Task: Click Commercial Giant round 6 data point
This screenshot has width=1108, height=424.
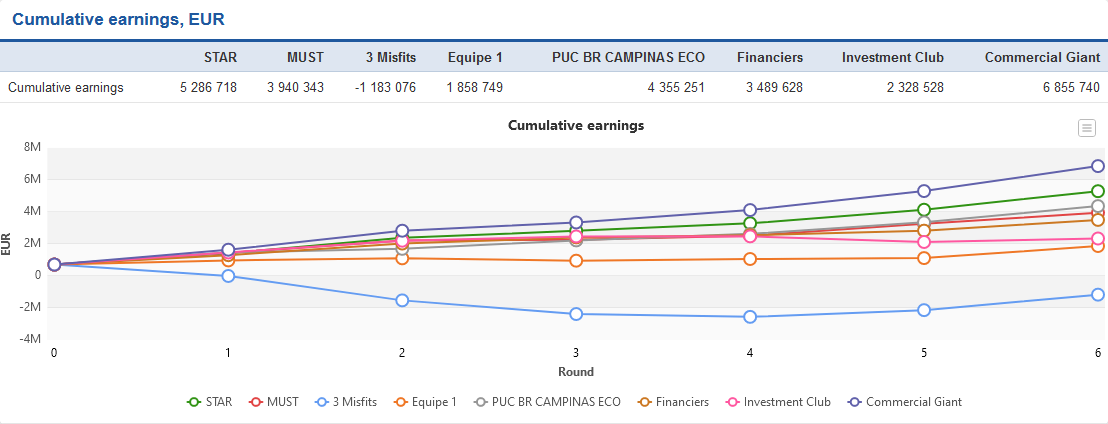Action: click(x=1097, y=166)
